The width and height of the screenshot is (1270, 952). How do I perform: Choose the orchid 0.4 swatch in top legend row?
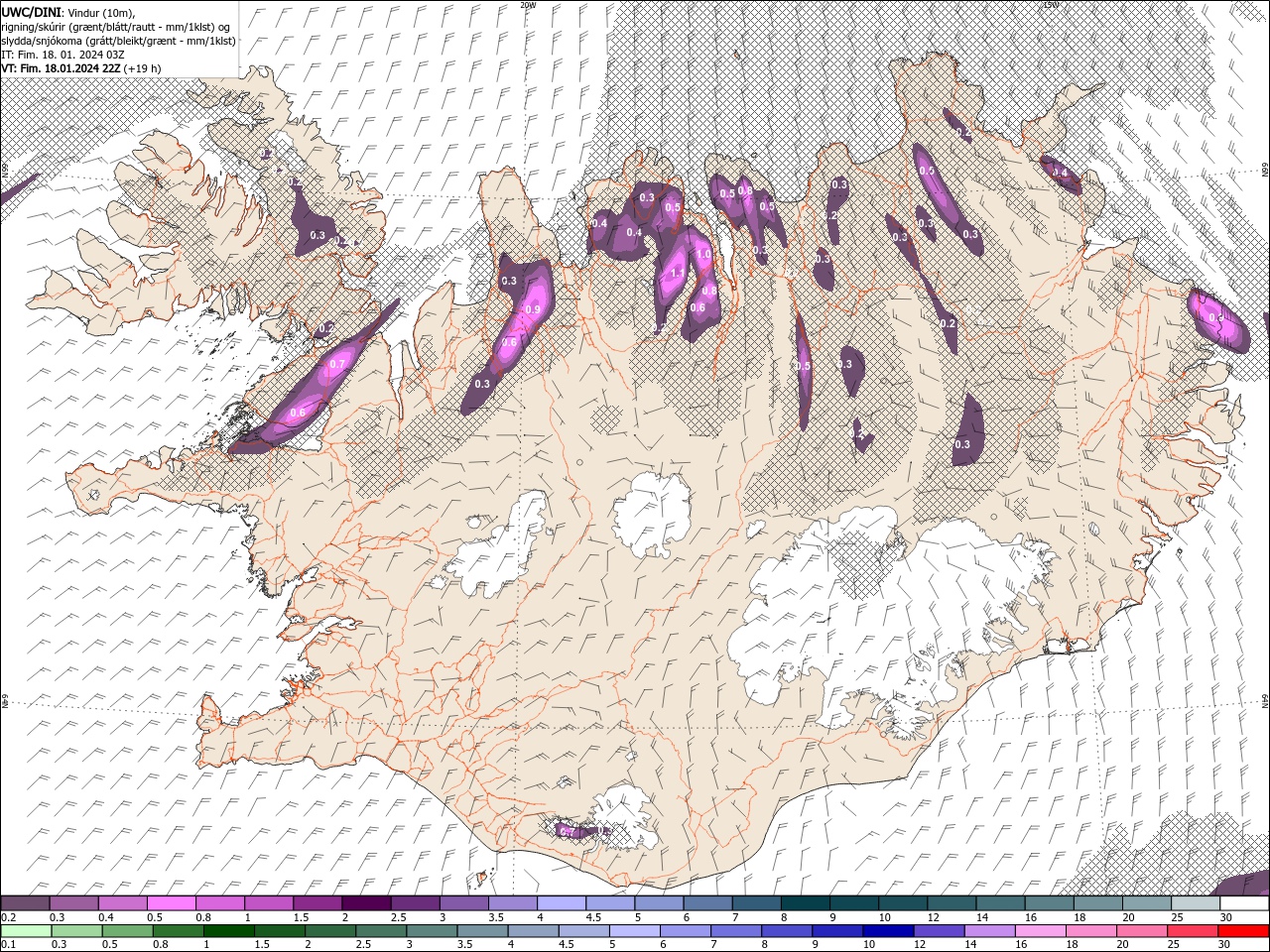tap(123, 903)
